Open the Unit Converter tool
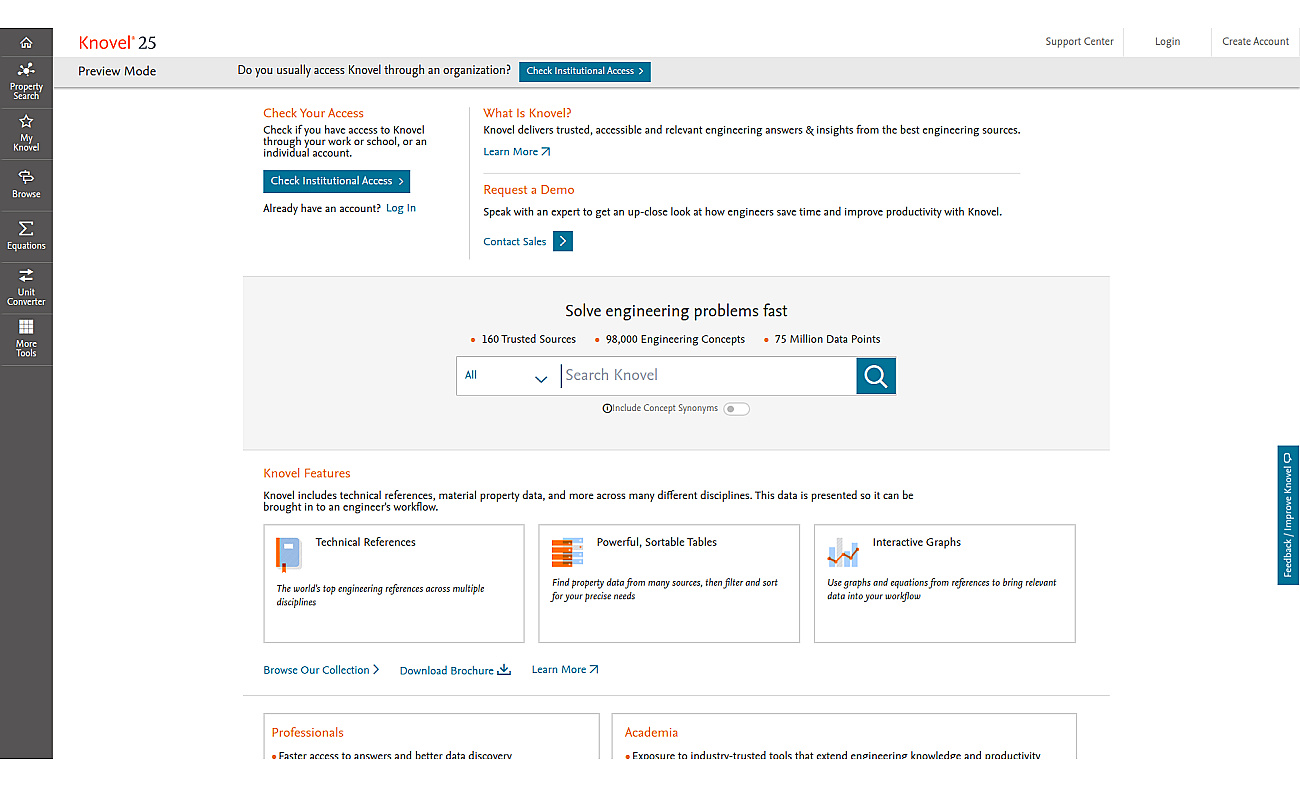 point(26,286)
